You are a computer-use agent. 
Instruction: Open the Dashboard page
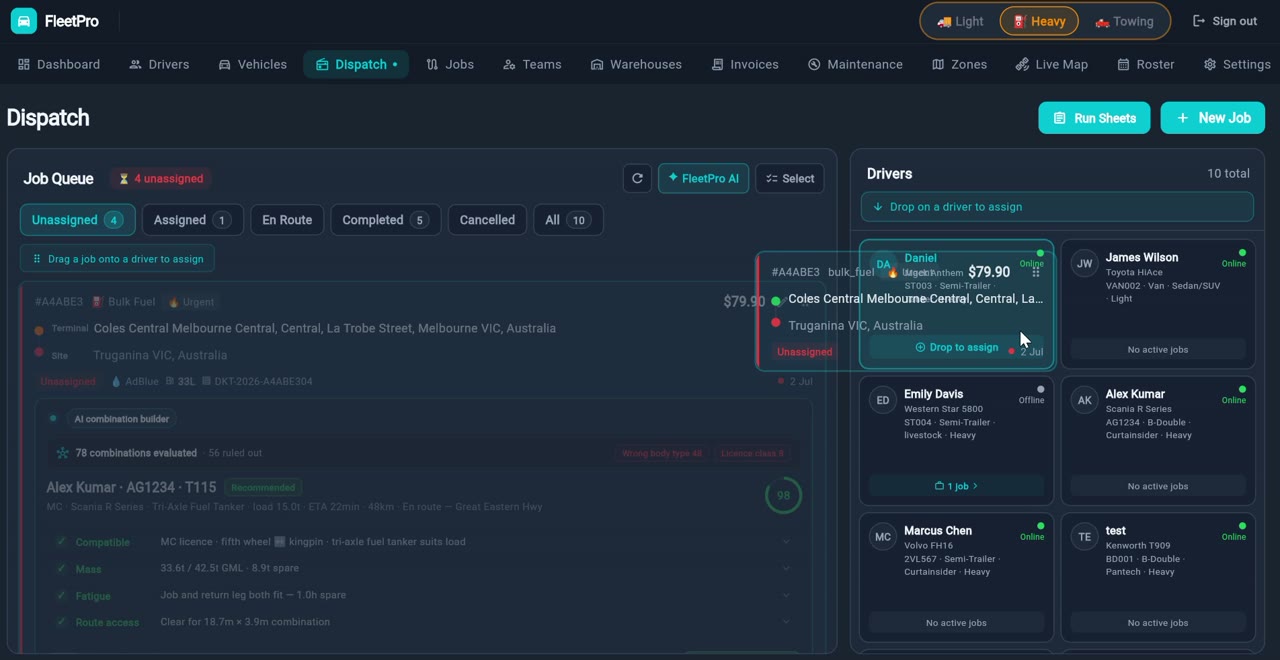(59, 64)
